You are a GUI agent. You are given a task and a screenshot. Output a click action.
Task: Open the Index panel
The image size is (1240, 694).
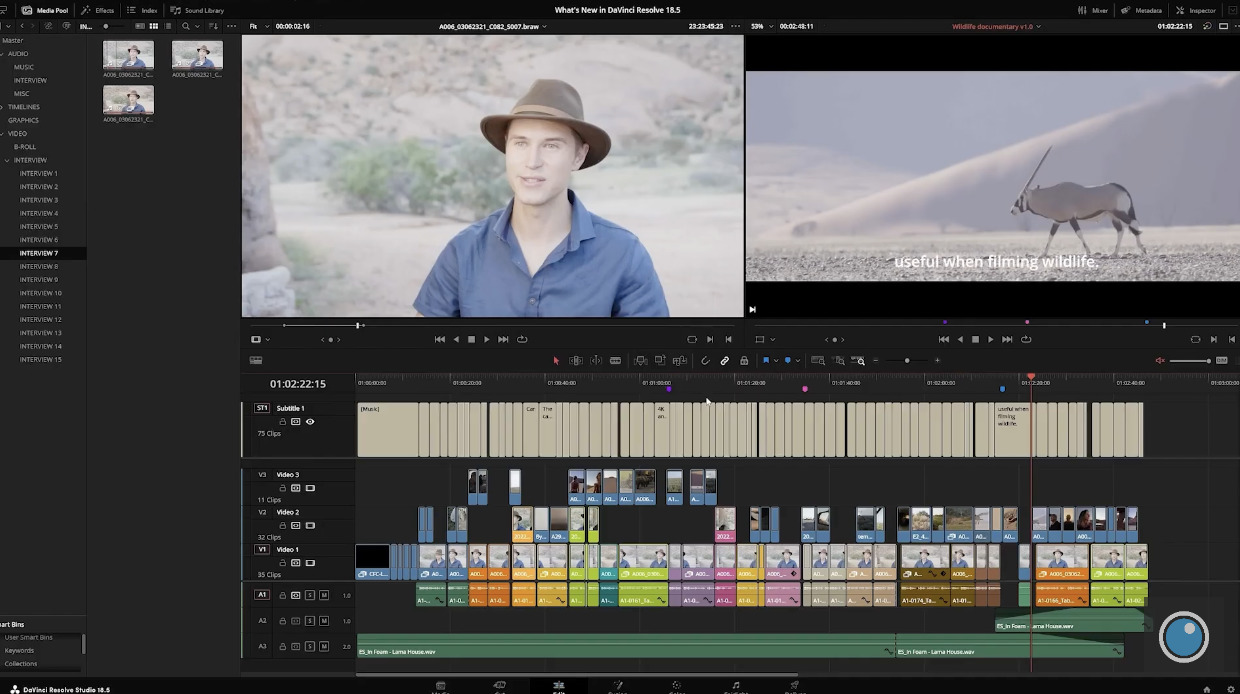click(143, 10)
